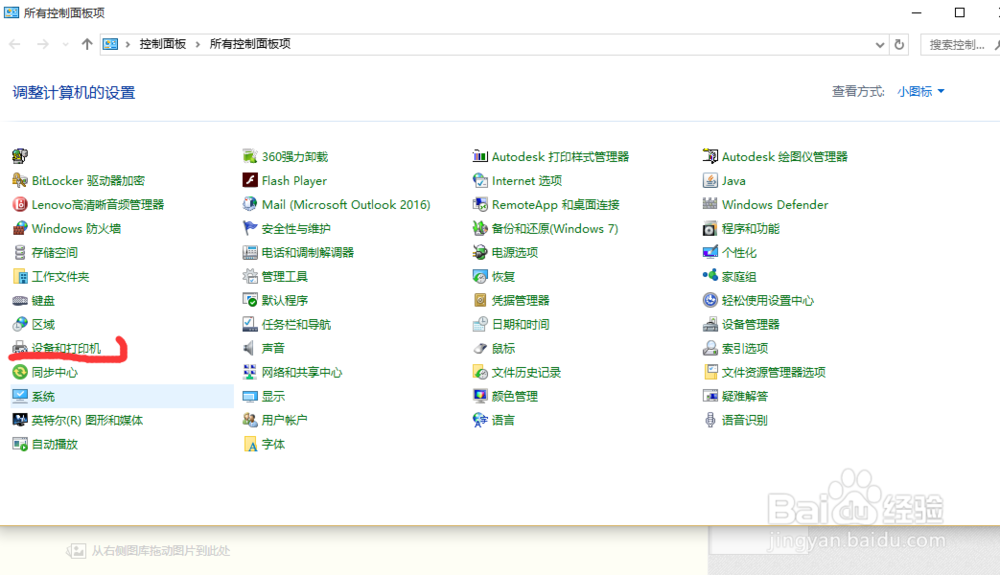Open the 凭据管理器 link

point(520,300)
